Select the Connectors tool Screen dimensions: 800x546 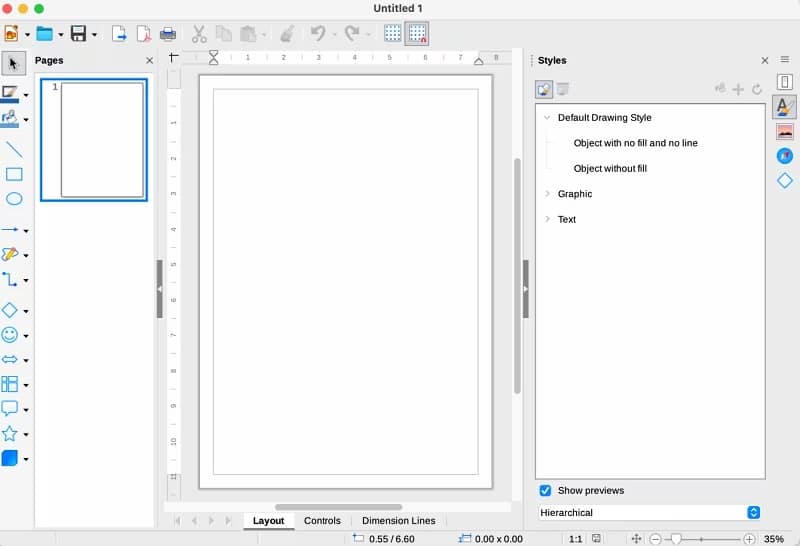pos(10,280)
